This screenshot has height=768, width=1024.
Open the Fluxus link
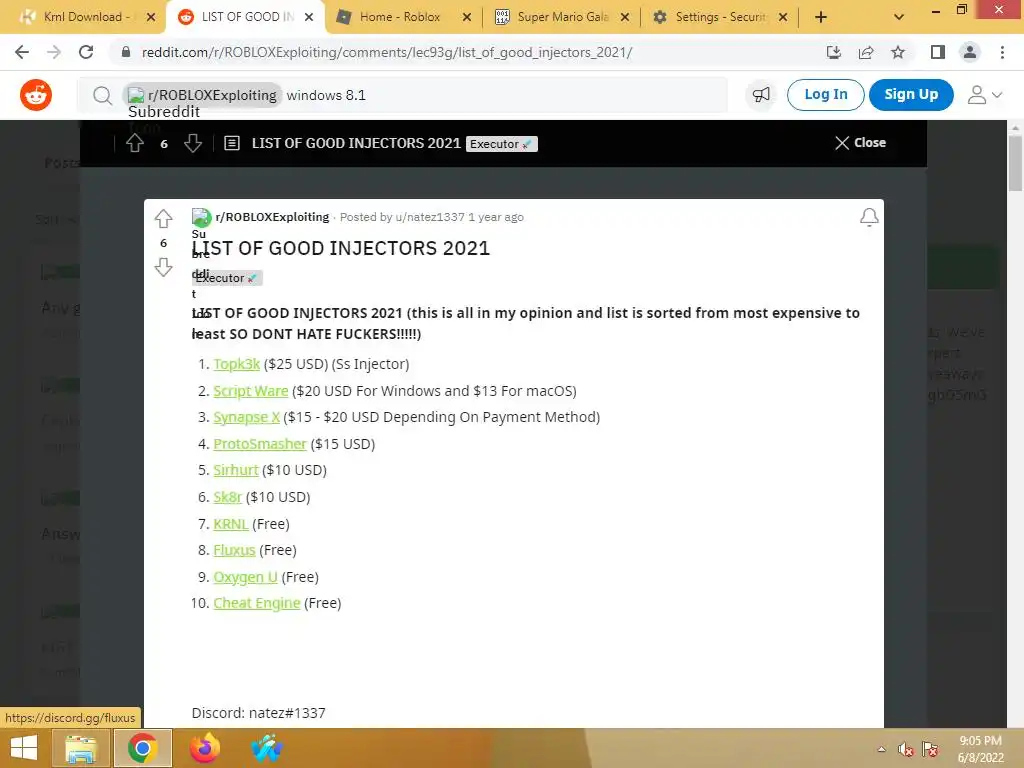234,550
